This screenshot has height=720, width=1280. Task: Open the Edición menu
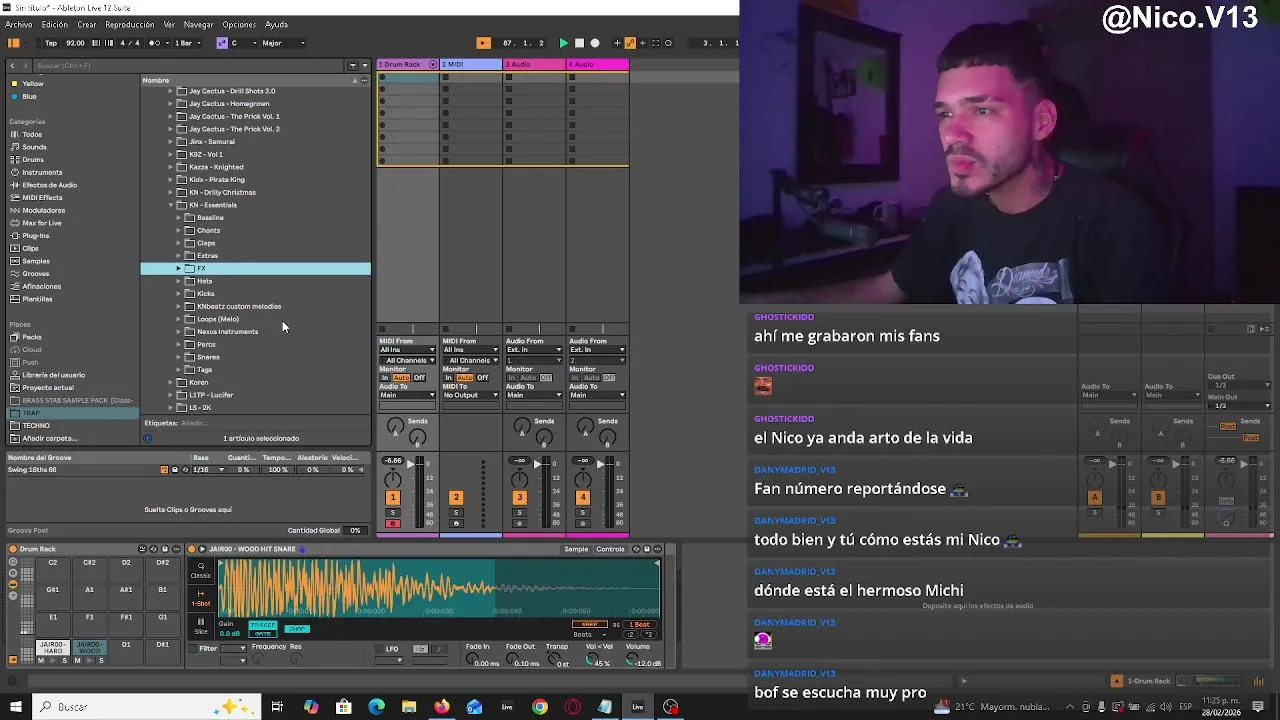point(55,25)
